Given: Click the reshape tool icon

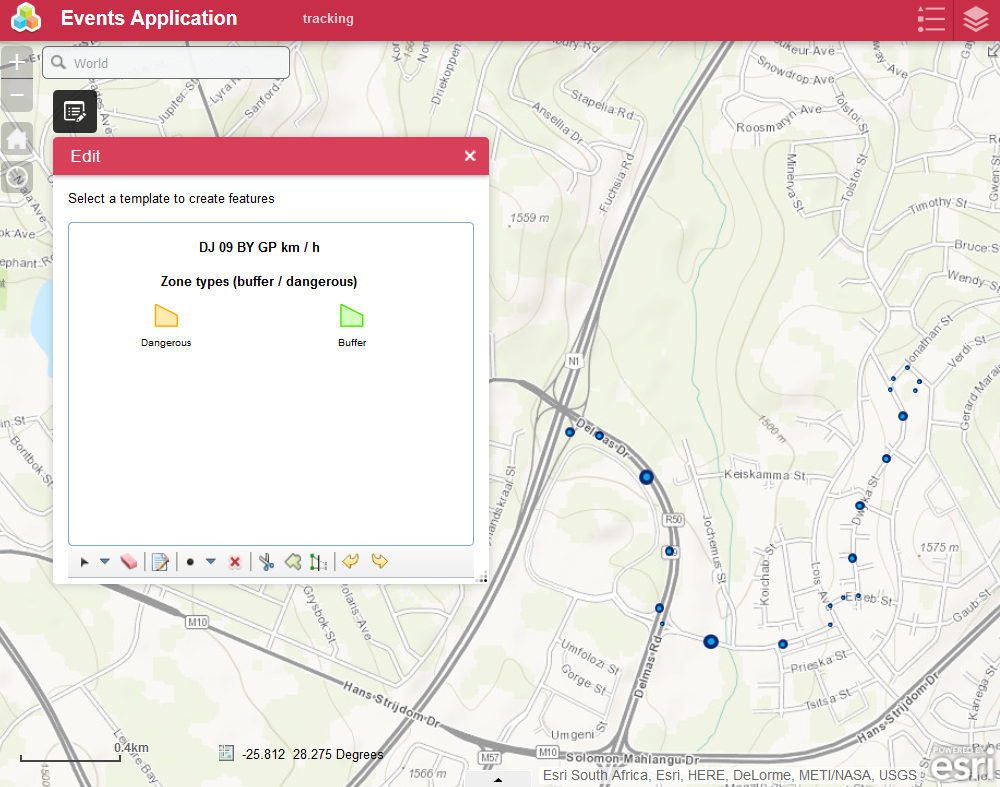Looking at the screenshot, I should pyautogui.click(x=293, y=562).
